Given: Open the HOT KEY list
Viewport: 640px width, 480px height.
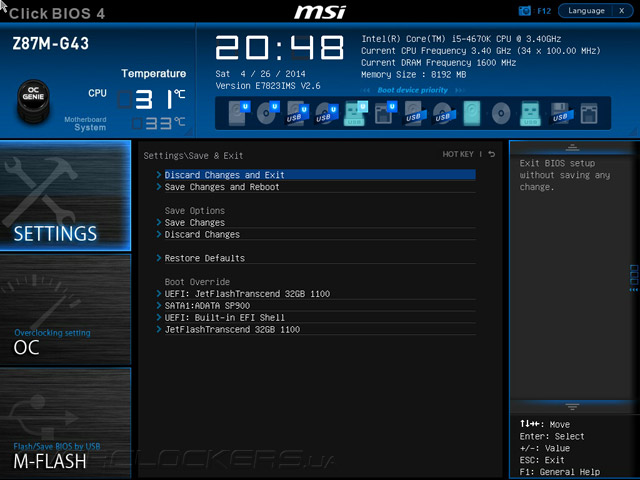Looking at the screenshot, I should pos(458,154).
